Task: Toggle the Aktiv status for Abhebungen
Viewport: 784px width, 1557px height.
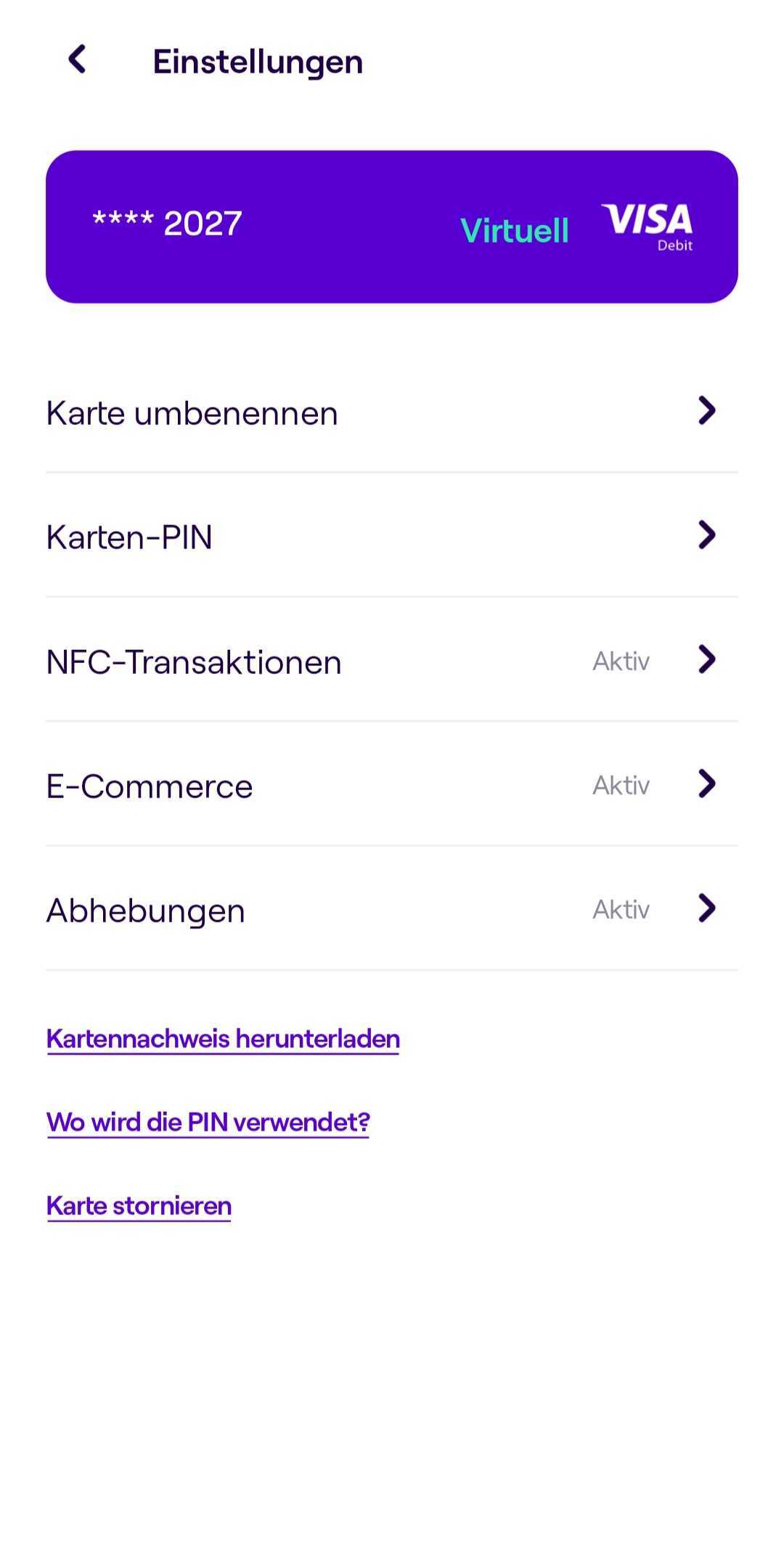Action: [621, 909]
